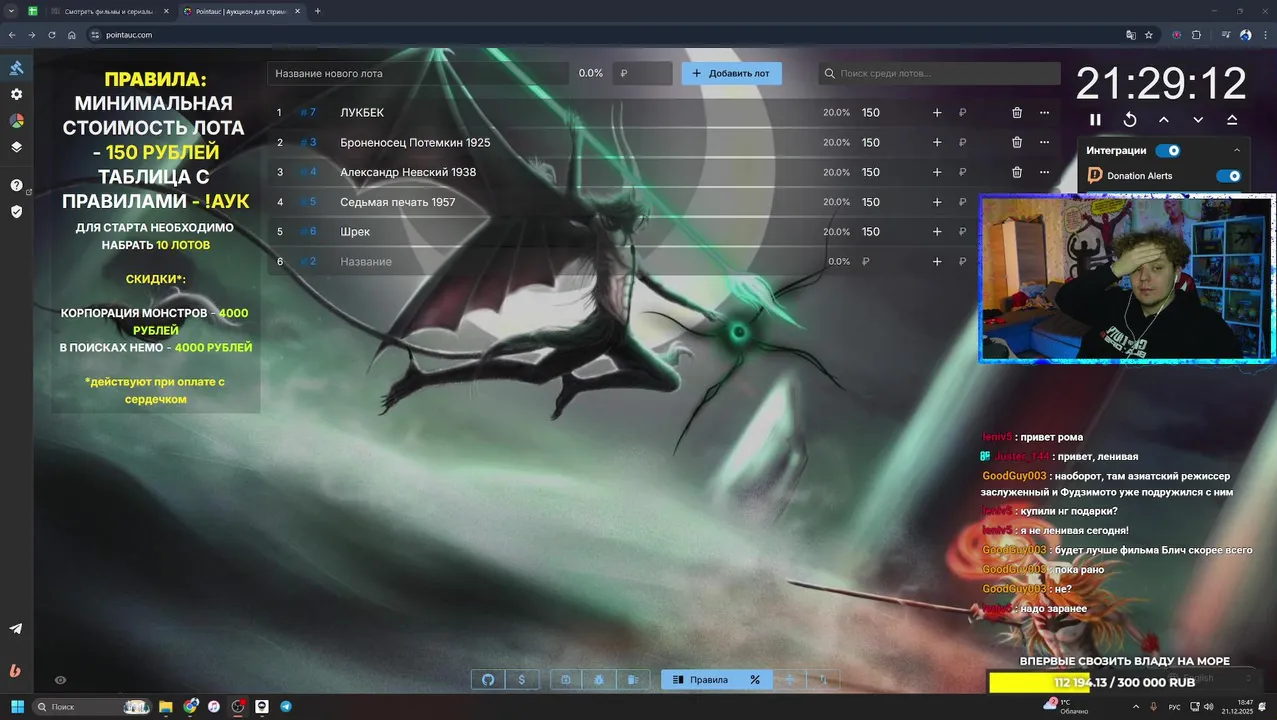Collapse the Интеграции panel chevron
The height and width of the screenshot is (720, 1277).
(x=1237, y=151)
